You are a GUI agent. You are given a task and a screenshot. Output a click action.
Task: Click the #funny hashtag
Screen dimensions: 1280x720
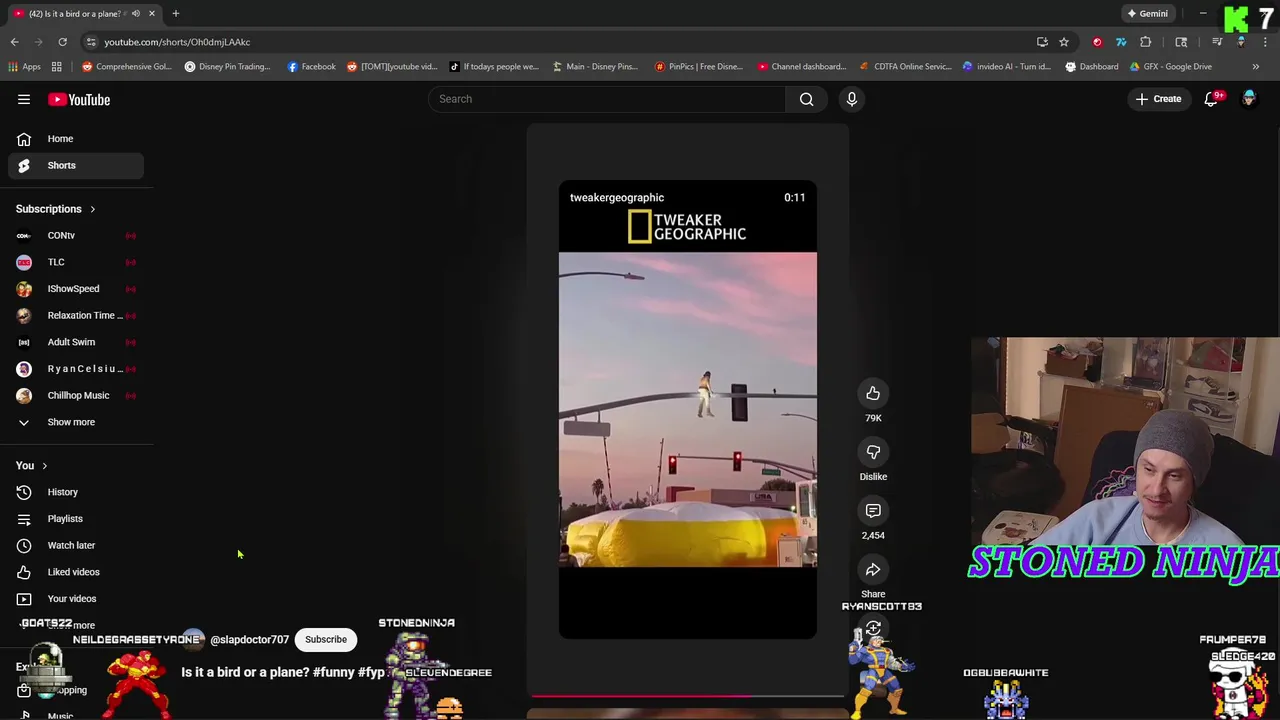[333, 672]
